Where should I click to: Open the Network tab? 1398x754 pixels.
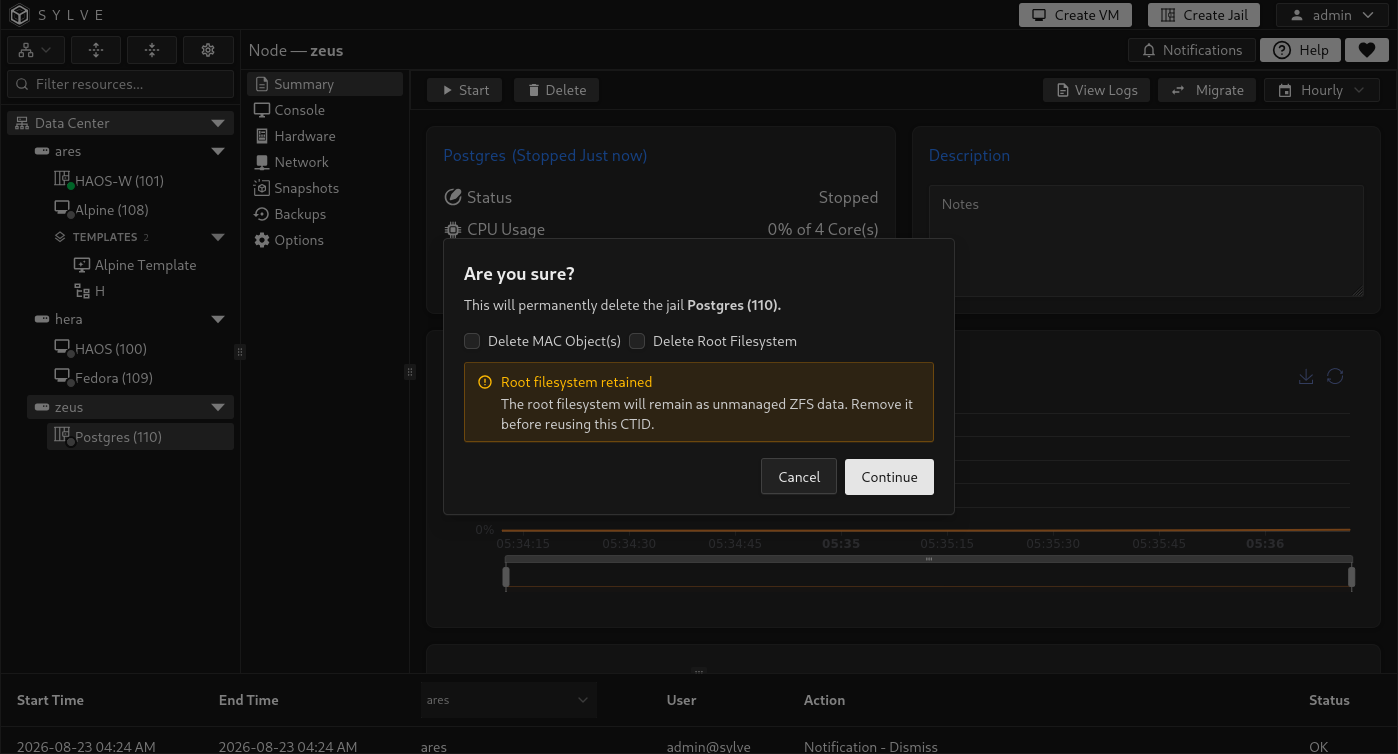(x=325, y=162)
